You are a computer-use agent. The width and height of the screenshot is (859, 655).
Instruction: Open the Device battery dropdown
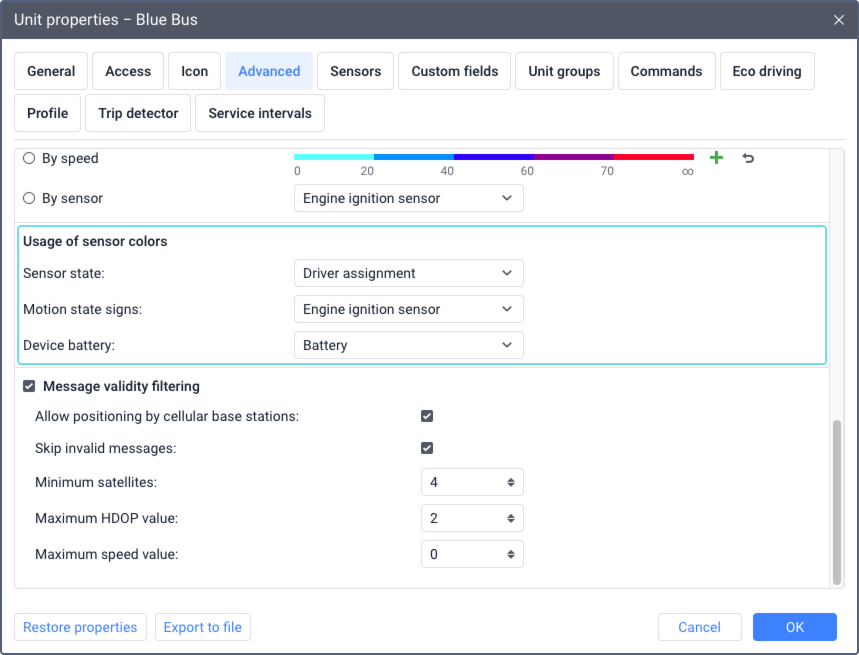pos(408,345)
